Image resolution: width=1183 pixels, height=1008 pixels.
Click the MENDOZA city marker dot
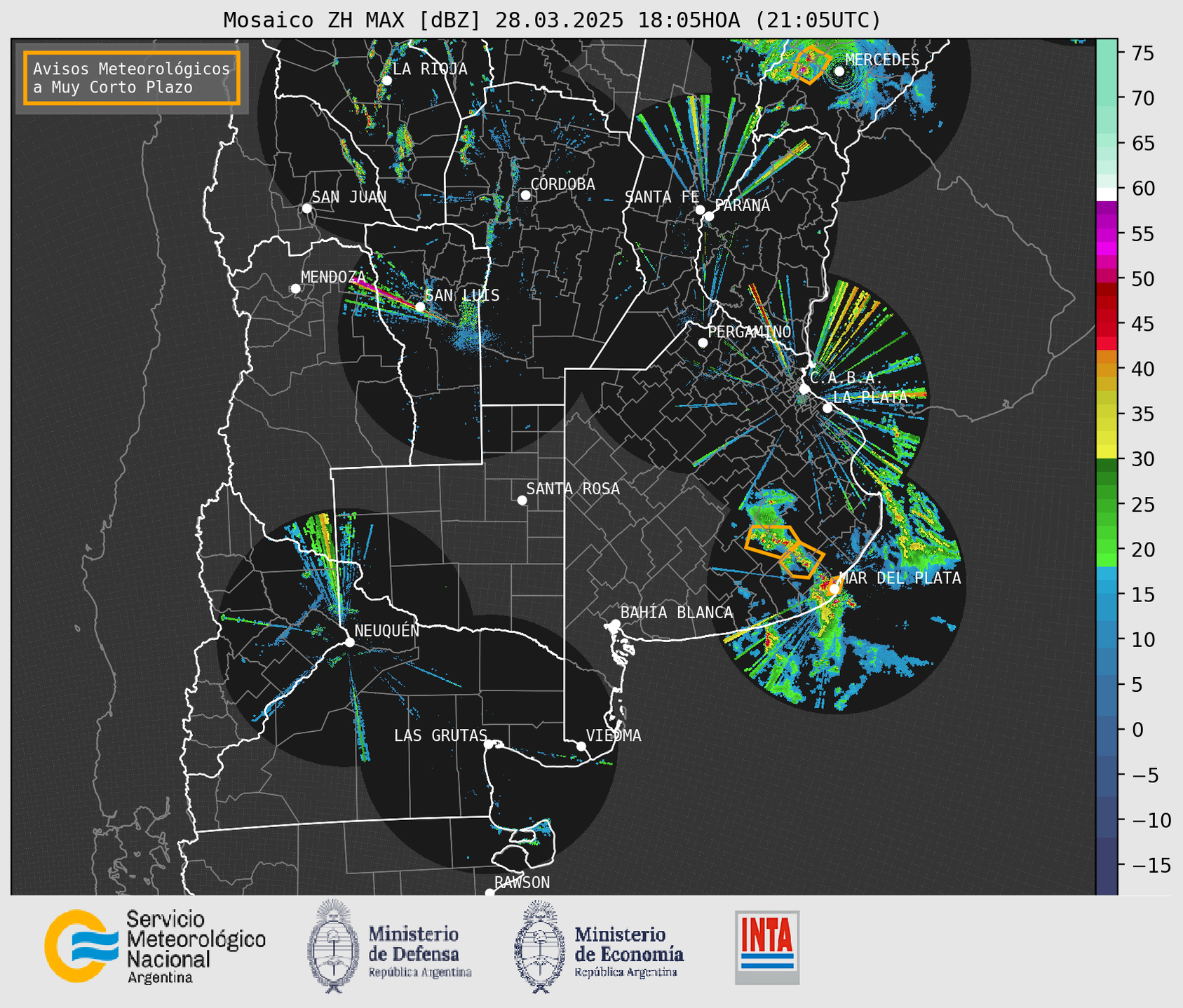295,289
